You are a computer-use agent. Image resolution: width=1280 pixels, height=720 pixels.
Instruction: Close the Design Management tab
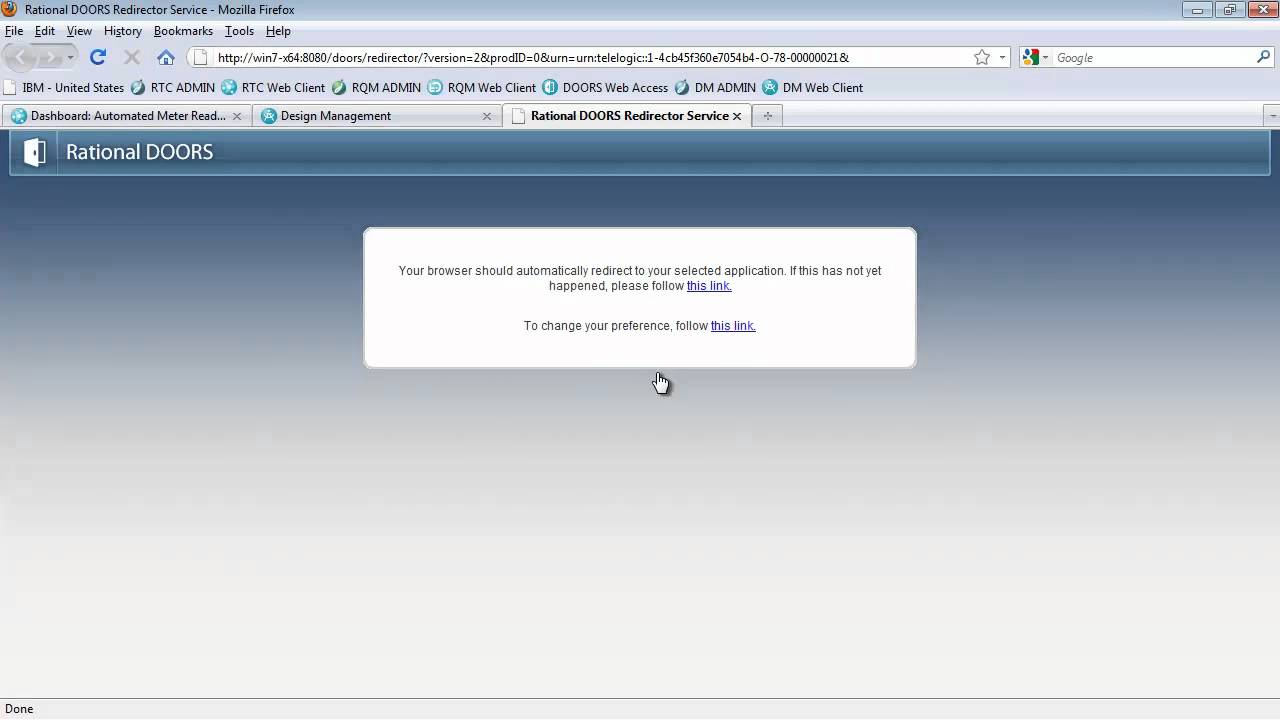(487, 116)
